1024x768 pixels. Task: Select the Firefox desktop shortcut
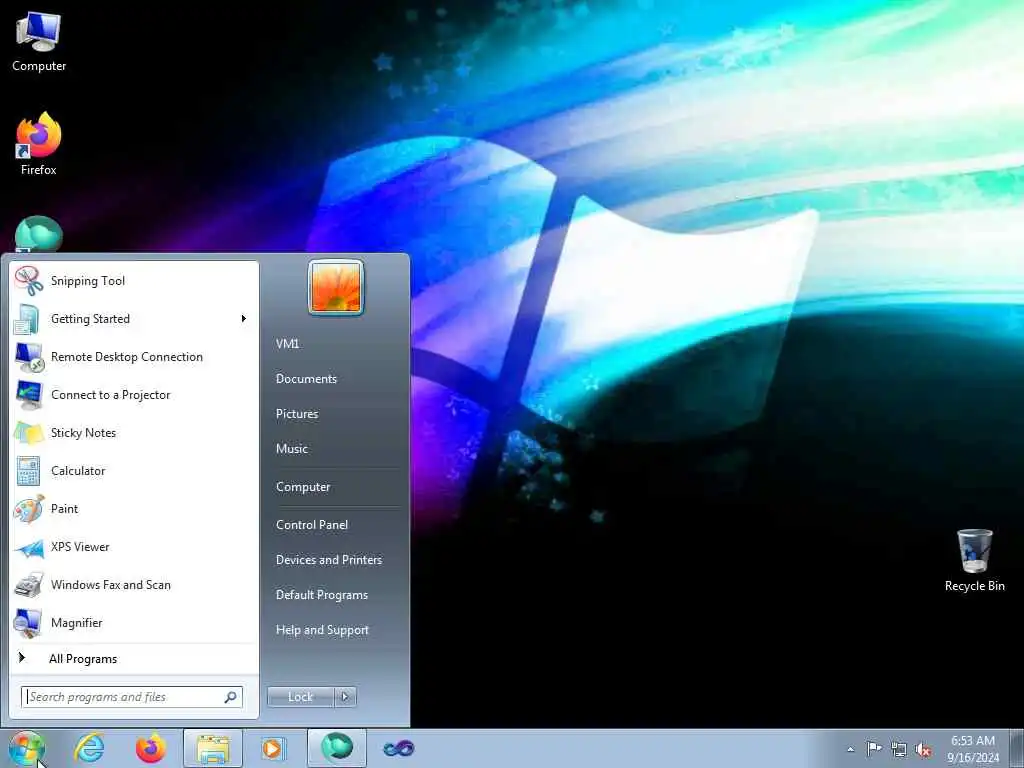39,144
